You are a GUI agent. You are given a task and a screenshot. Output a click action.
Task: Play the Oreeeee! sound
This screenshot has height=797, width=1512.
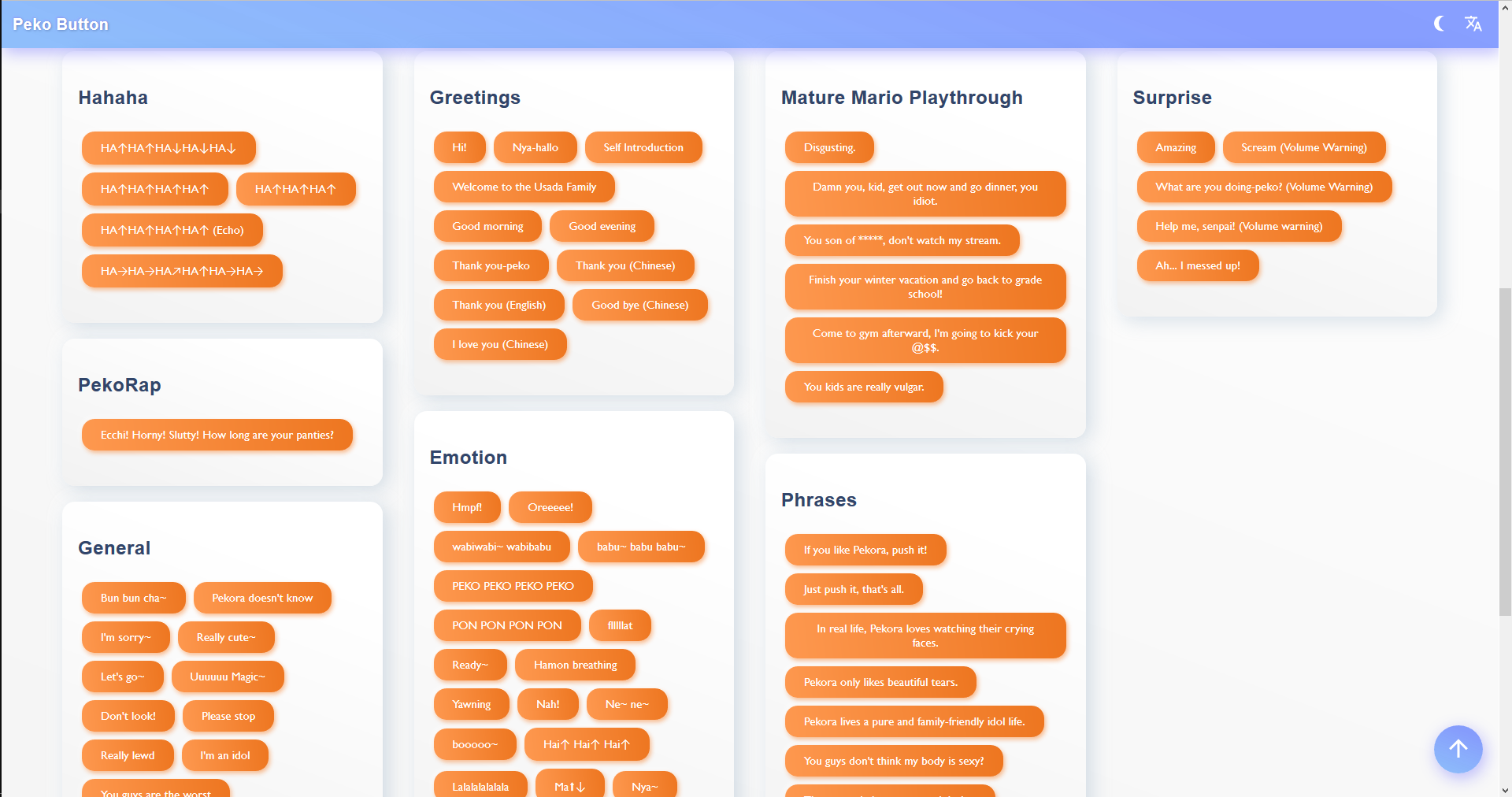tap(550, 507)
